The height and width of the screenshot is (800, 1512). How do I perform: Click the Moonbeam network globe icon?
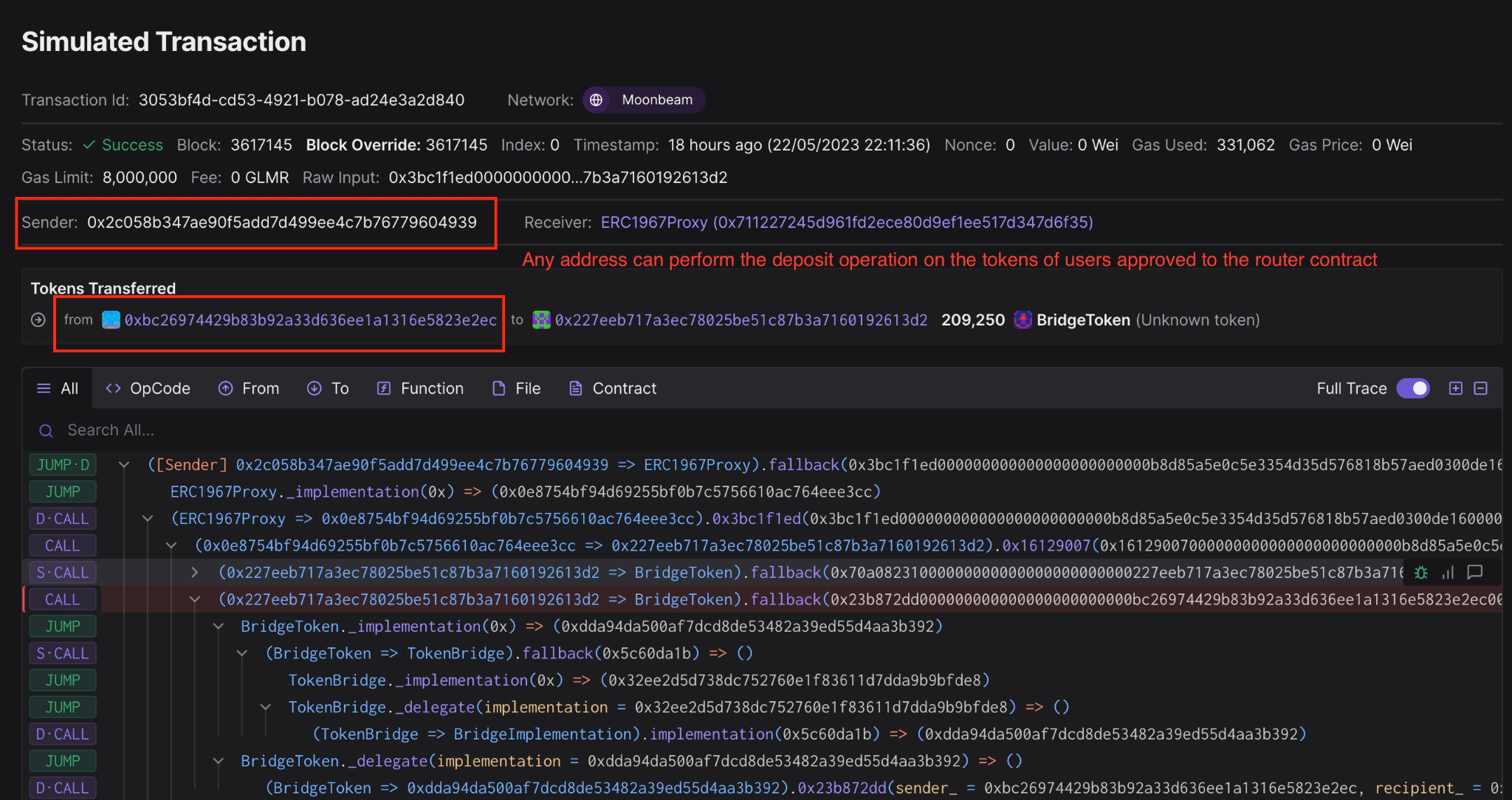tap(597, 100)
